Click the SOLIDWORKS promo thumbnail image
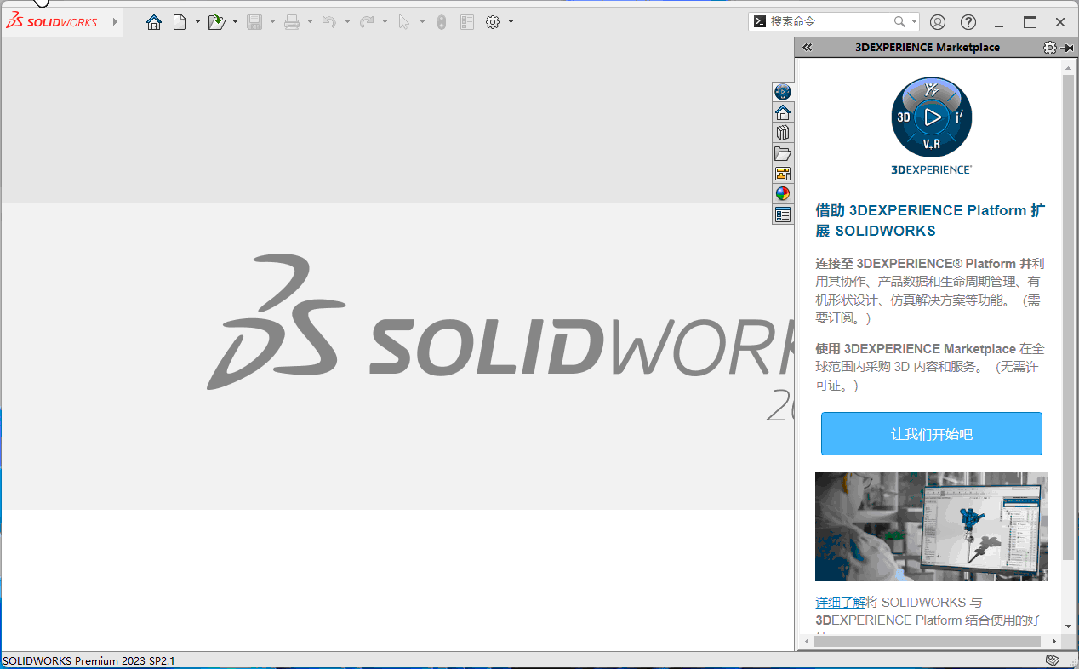Viewport: 1079px width, 669px height. pos(931,527)
